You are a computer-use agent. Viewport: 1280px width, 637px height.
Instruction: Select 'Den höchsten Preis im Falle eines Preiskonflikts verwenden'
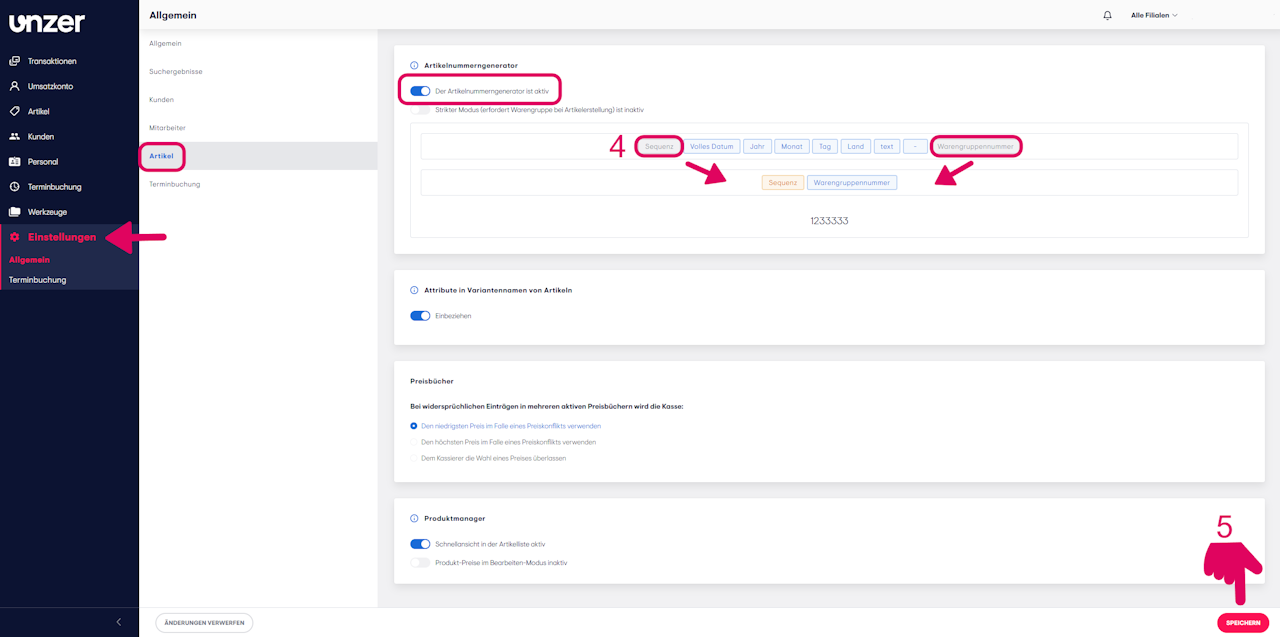click(x=413, y=440)
